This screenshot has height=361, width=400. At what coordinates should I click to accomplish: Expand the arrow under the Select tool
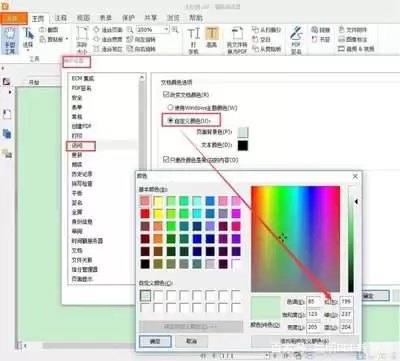[28, 50]
